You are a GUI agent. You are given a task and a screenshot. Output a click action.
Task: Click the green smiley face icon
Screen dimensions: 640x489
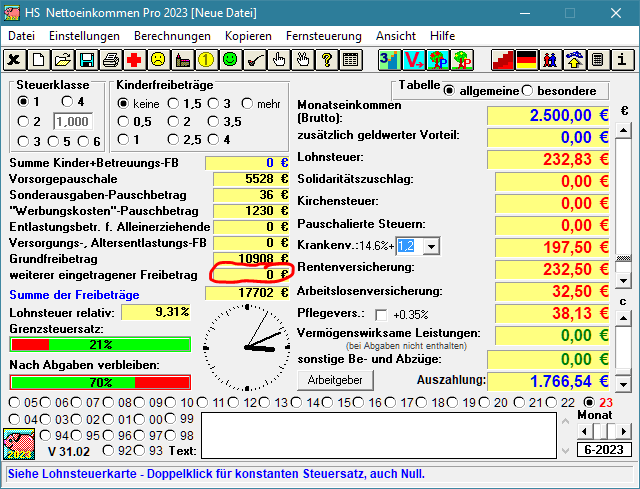(230, 60)
